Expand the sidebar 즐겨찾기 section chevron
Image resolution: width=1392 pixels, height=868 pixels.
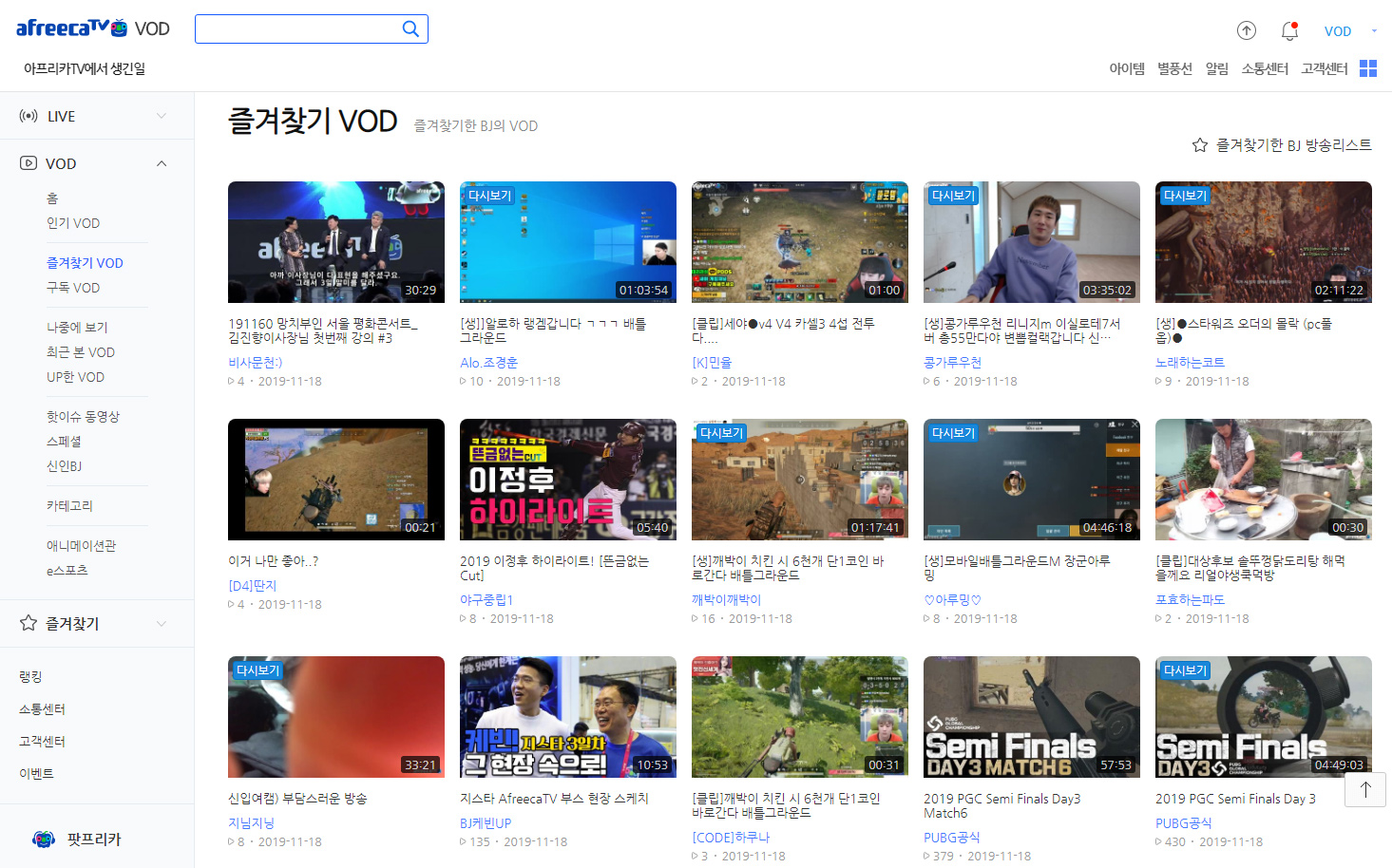point(162,624)
